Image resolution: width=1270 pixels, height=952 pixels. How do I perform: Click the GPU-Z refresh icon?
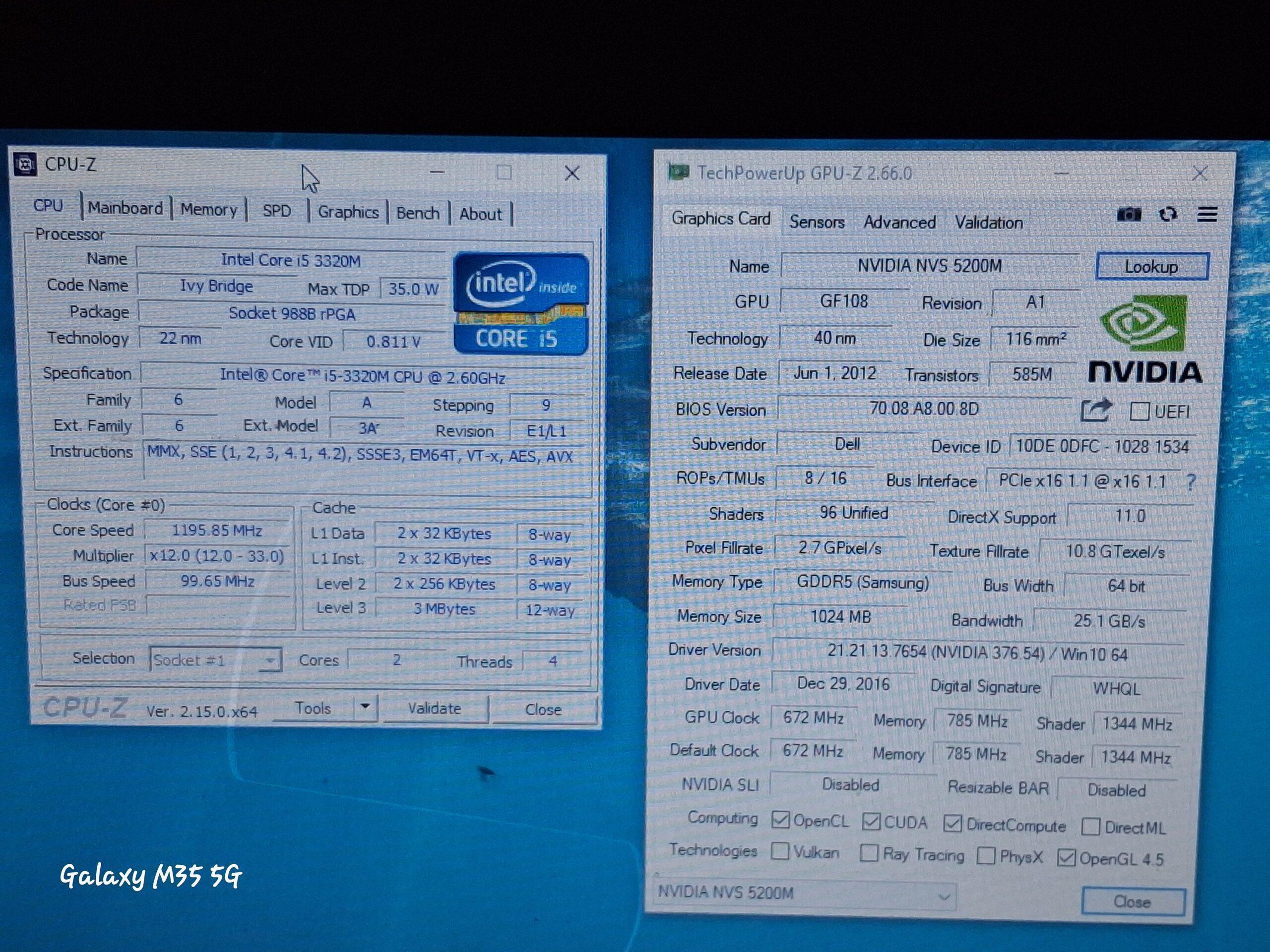pos(1168,215)
